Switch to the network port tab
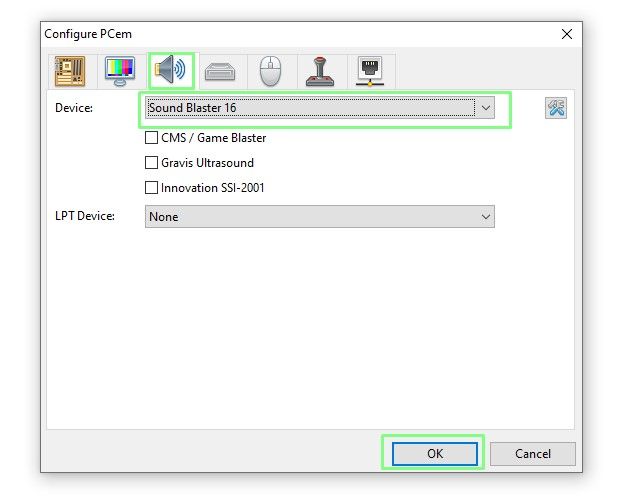 (x=370, y=71)
